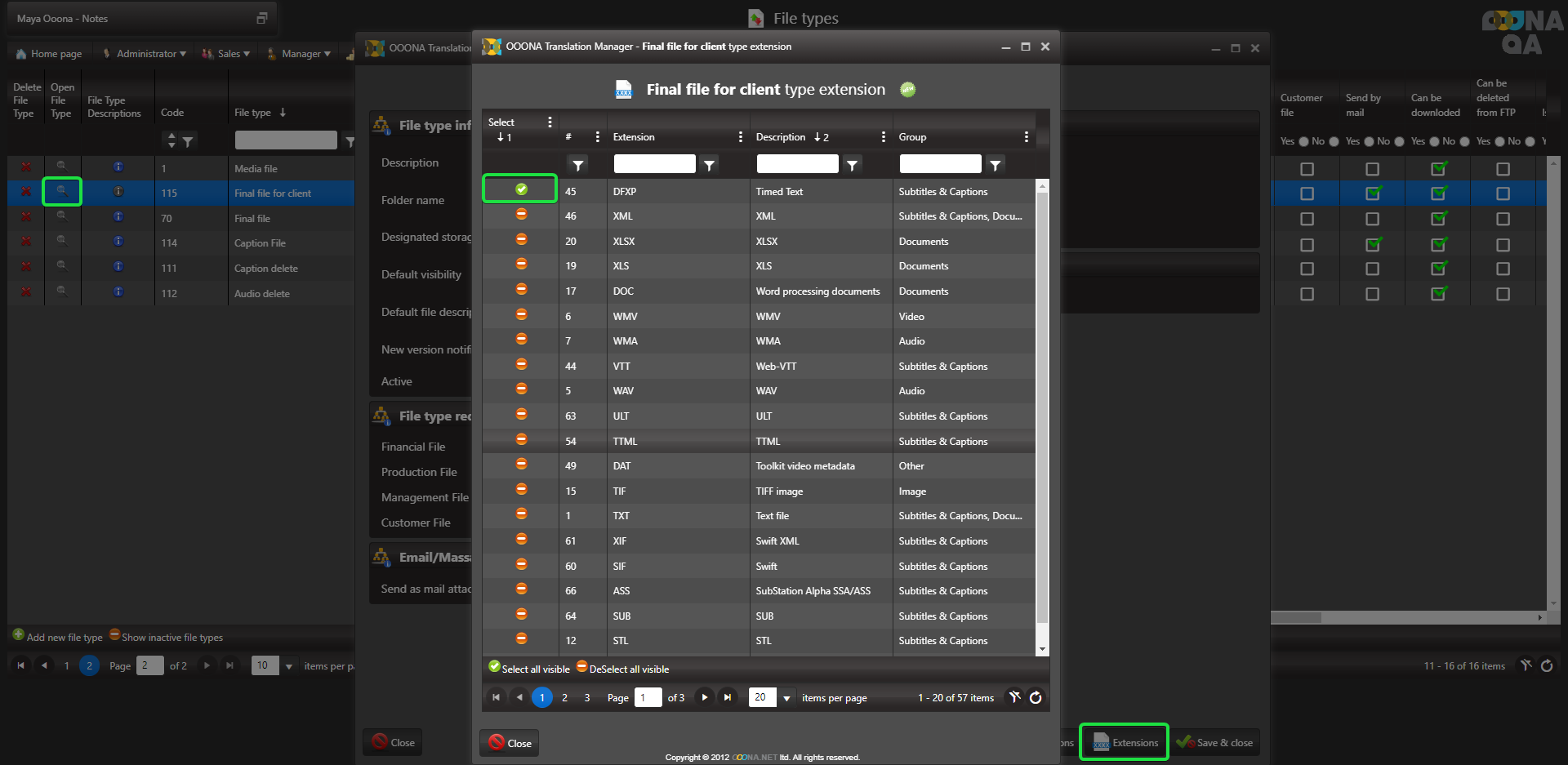Toggle selection of the DFXP extension
Image resolution: width=1568 pixels, height=765 pixels.
coord(521,189)
